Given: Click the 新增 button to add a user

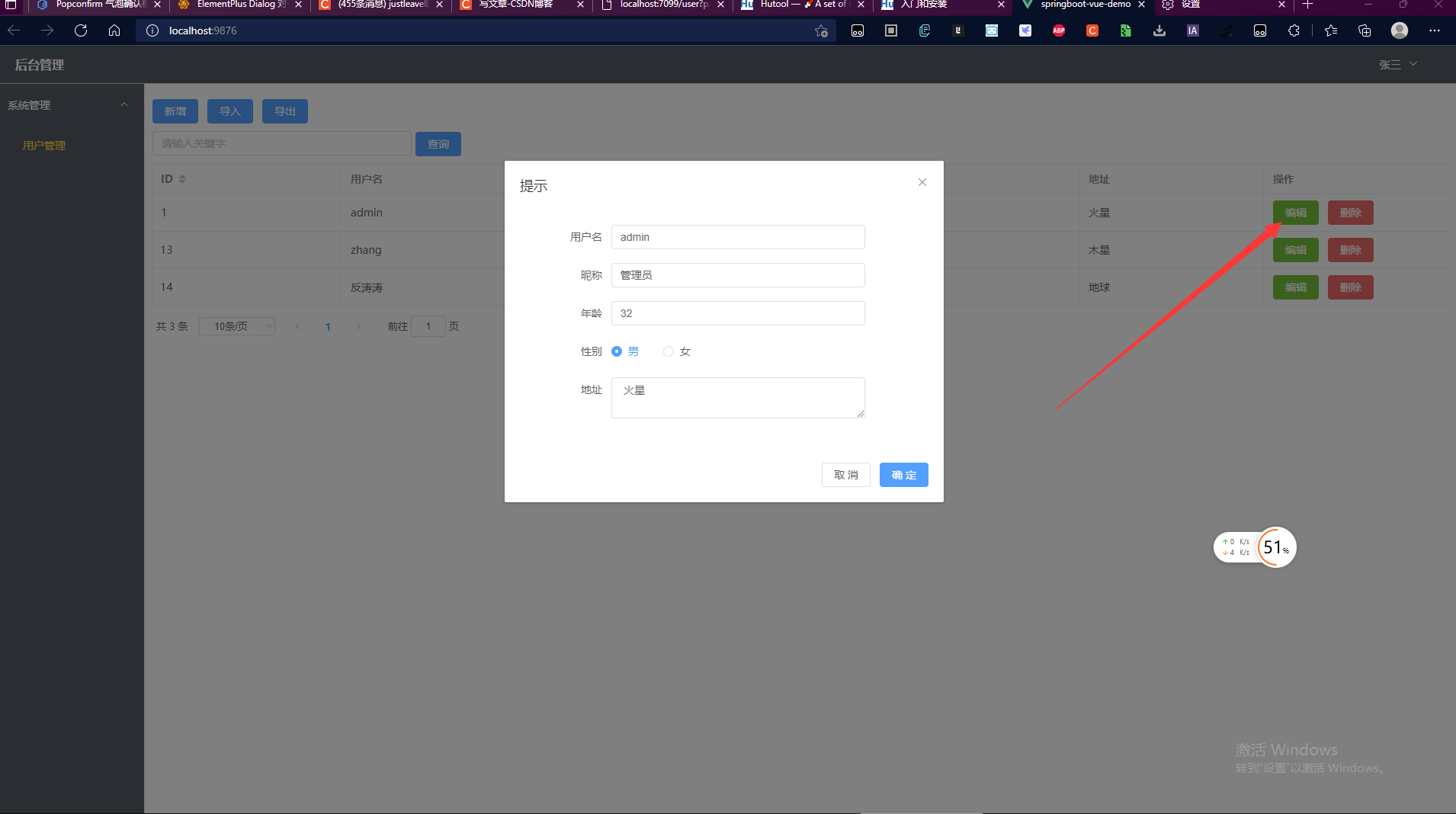Looking at the screenshot, I should click(175, 111).
